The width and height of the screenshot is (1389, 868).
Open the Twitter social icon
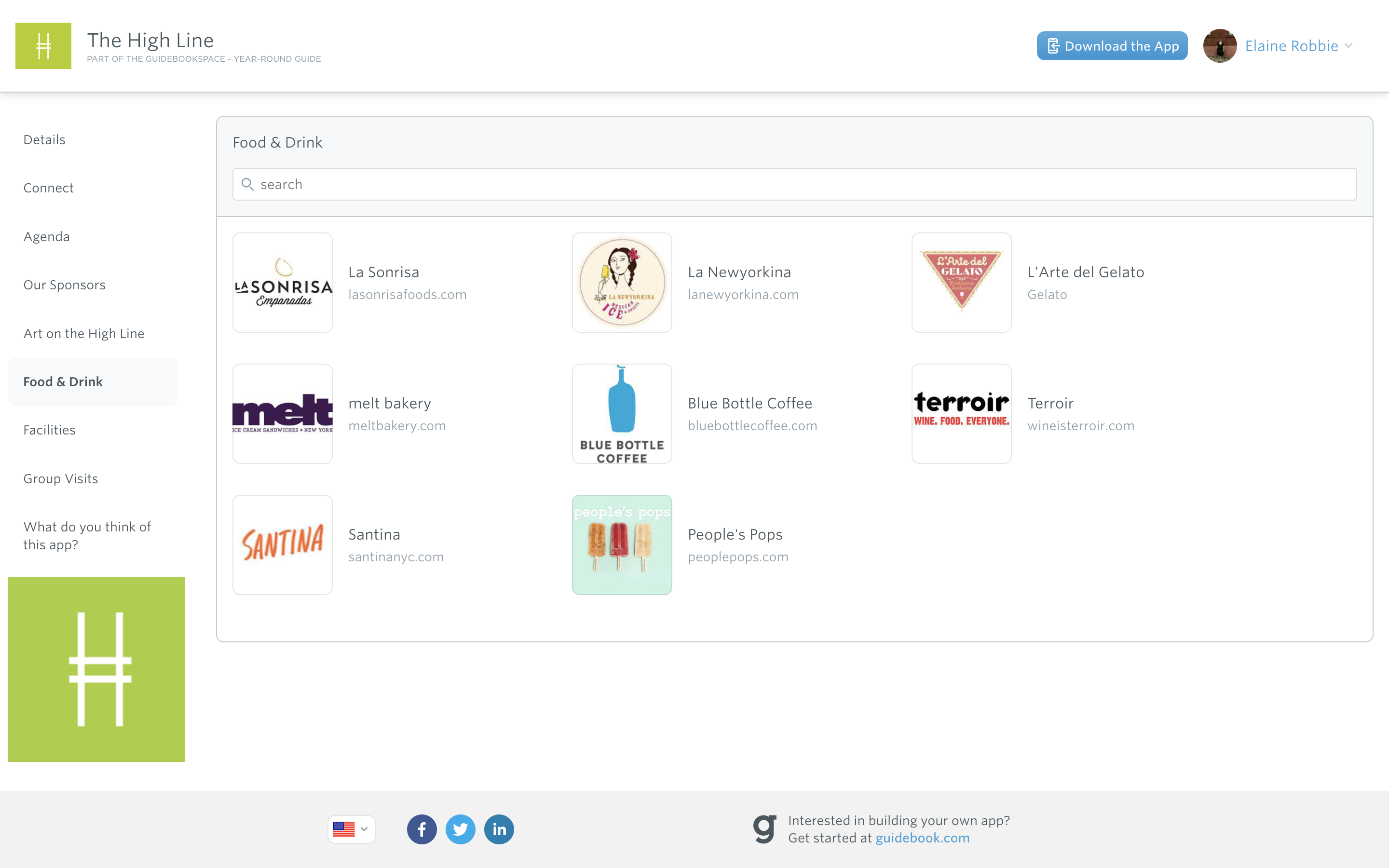pos(460,829)
